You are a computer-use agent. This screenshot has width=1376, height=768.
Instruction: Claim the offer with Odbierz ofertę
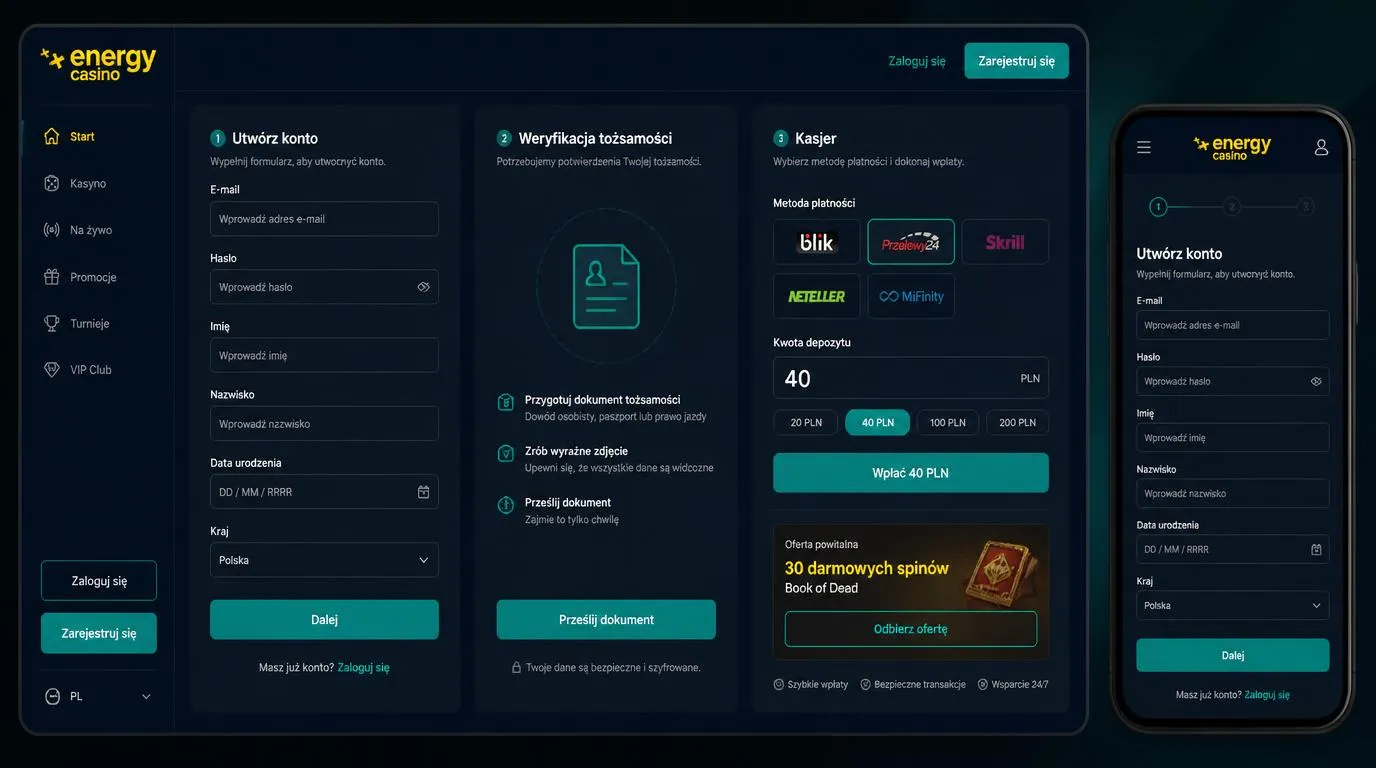(911, 629)
